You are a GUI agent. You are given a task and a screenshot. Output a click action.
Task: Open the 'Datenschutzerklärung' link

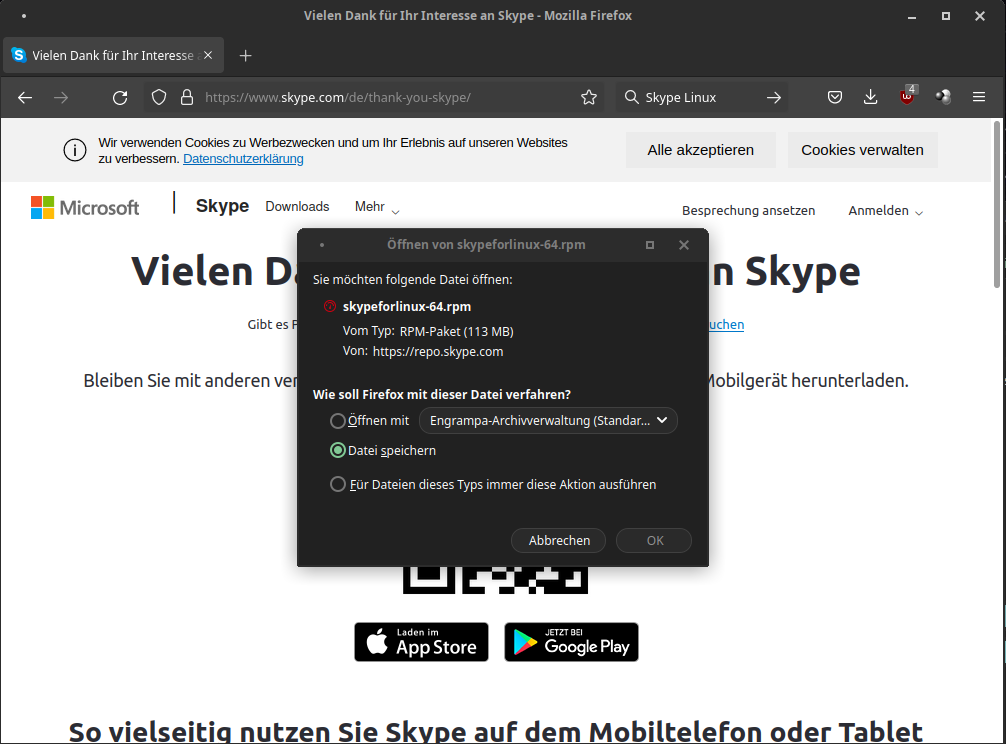(x=242, y=158)
